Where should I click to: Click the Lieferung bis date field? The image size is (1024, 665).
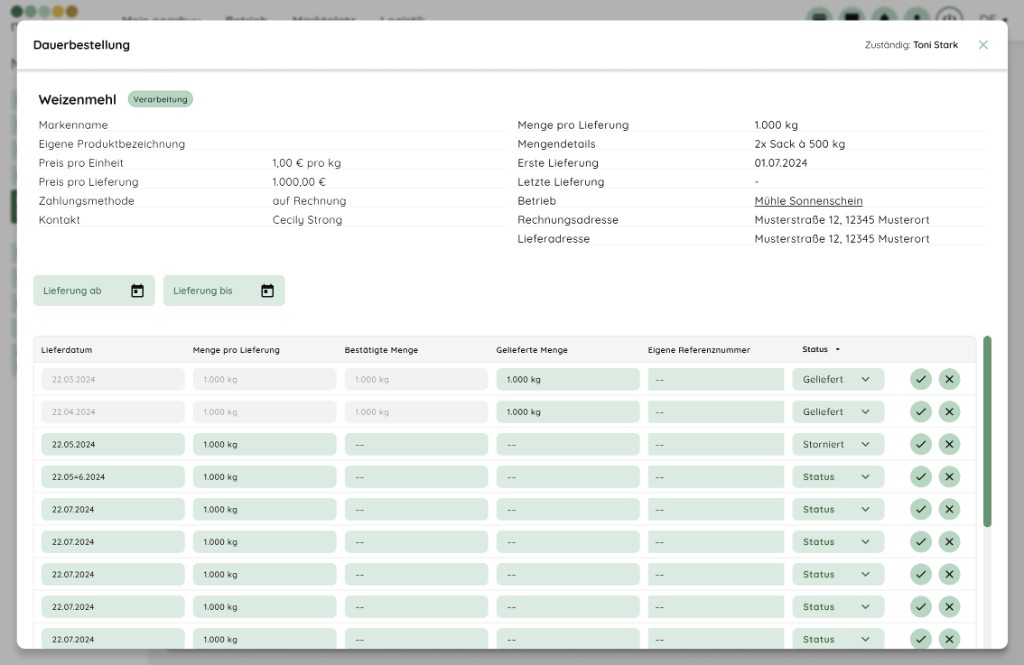(x=224, y=291)
